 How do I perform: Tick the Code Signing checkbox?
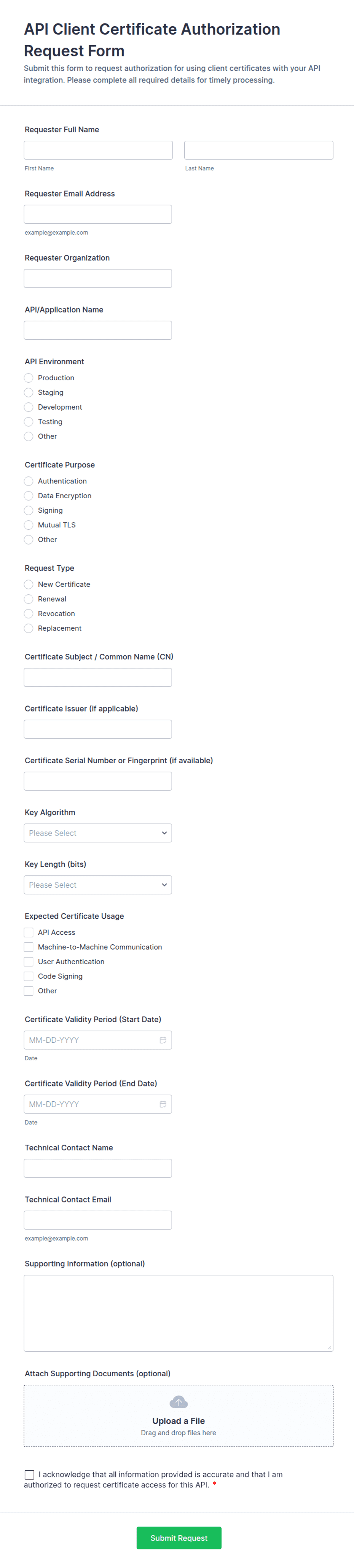pos(29,976)
